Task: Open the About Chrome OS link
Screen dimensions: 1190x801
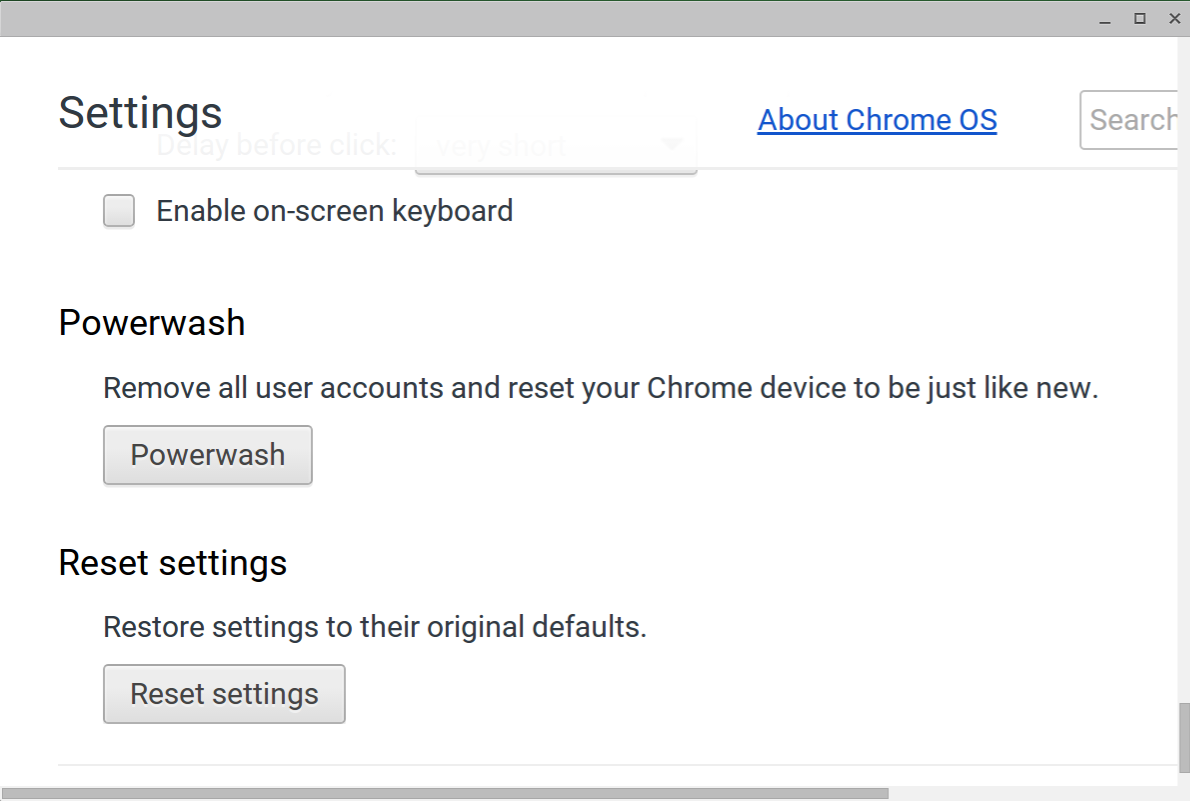Action: click(877, 120)
